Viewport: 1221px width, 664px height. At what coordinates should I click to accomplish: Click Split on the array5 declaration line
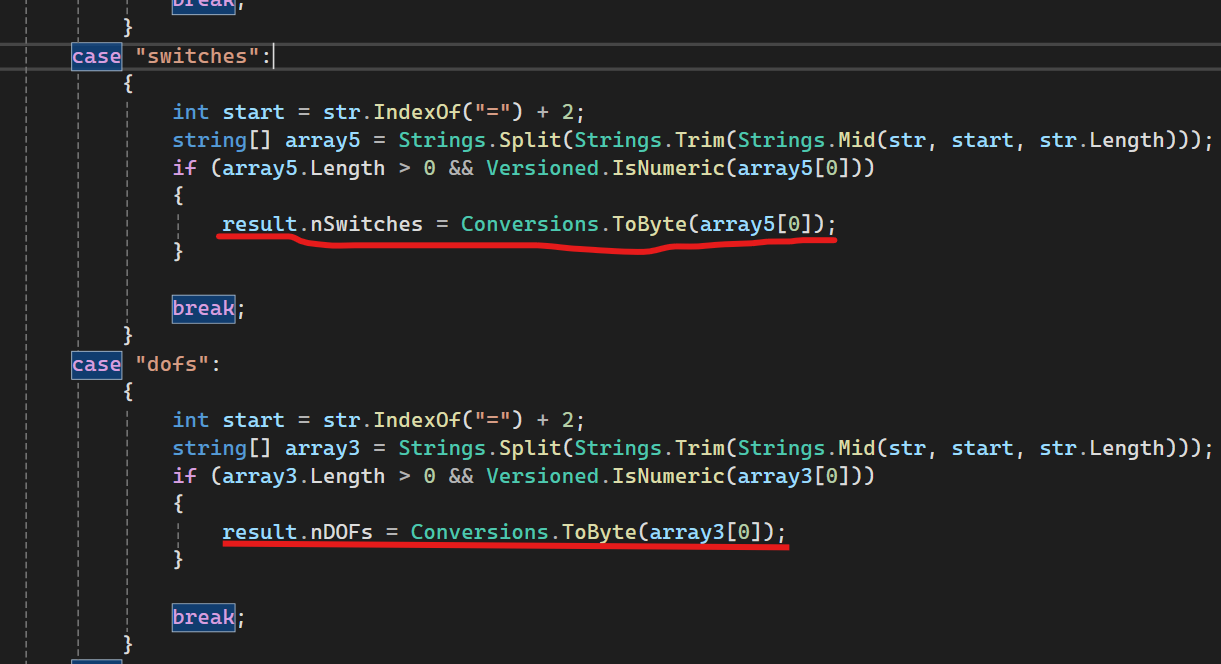pyautogui.click(x=530, y=140)
